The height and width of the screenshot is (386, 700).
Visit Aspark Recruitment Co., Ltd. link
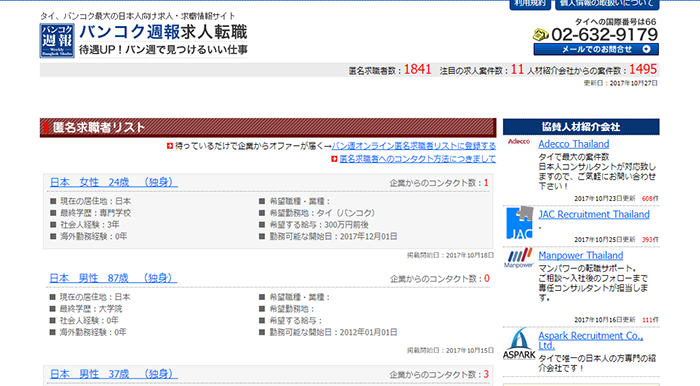[x=590, y=340]
